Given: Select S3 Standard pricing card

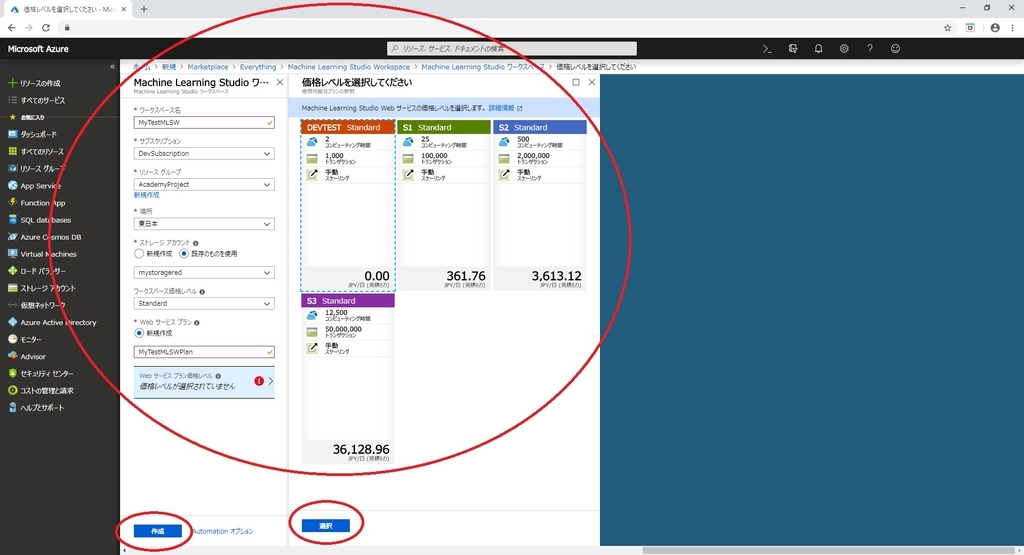Looking at the screenshot, I should coord(347,379).
